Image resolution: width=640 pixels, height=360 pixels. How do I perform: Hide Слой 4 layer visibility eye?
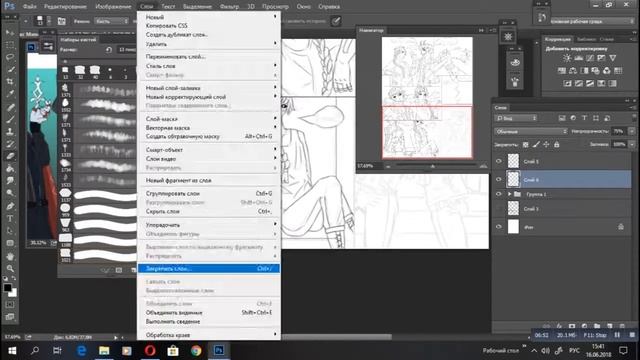tap(498, 179)
